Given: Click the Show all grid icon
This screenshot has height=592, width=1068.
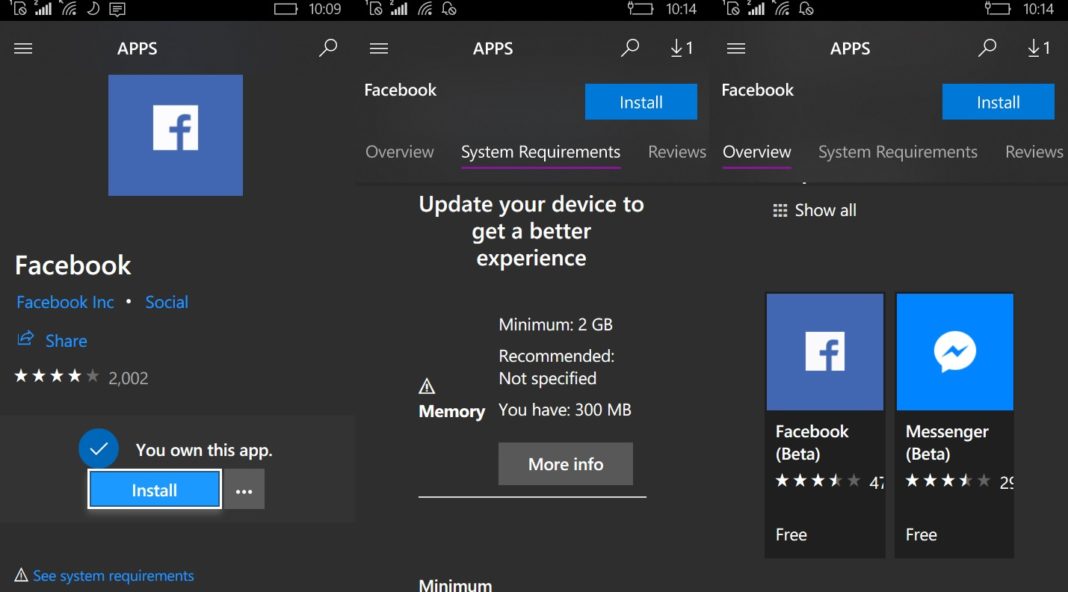Looking at the screenshot, I should [x=780, y=210].
